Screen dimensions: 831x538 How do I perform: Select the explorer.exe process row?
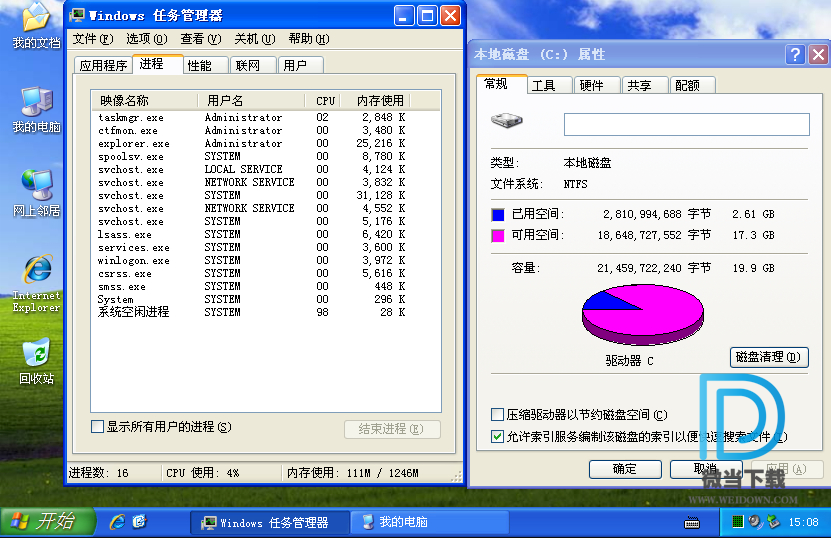252,144
